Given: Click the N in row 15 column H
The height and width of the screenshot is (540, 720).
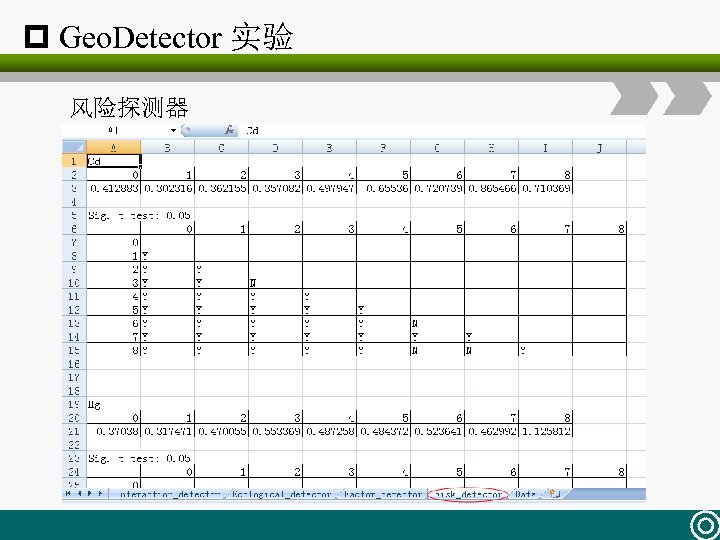Looking at the screenshot, I should point(491,350).
